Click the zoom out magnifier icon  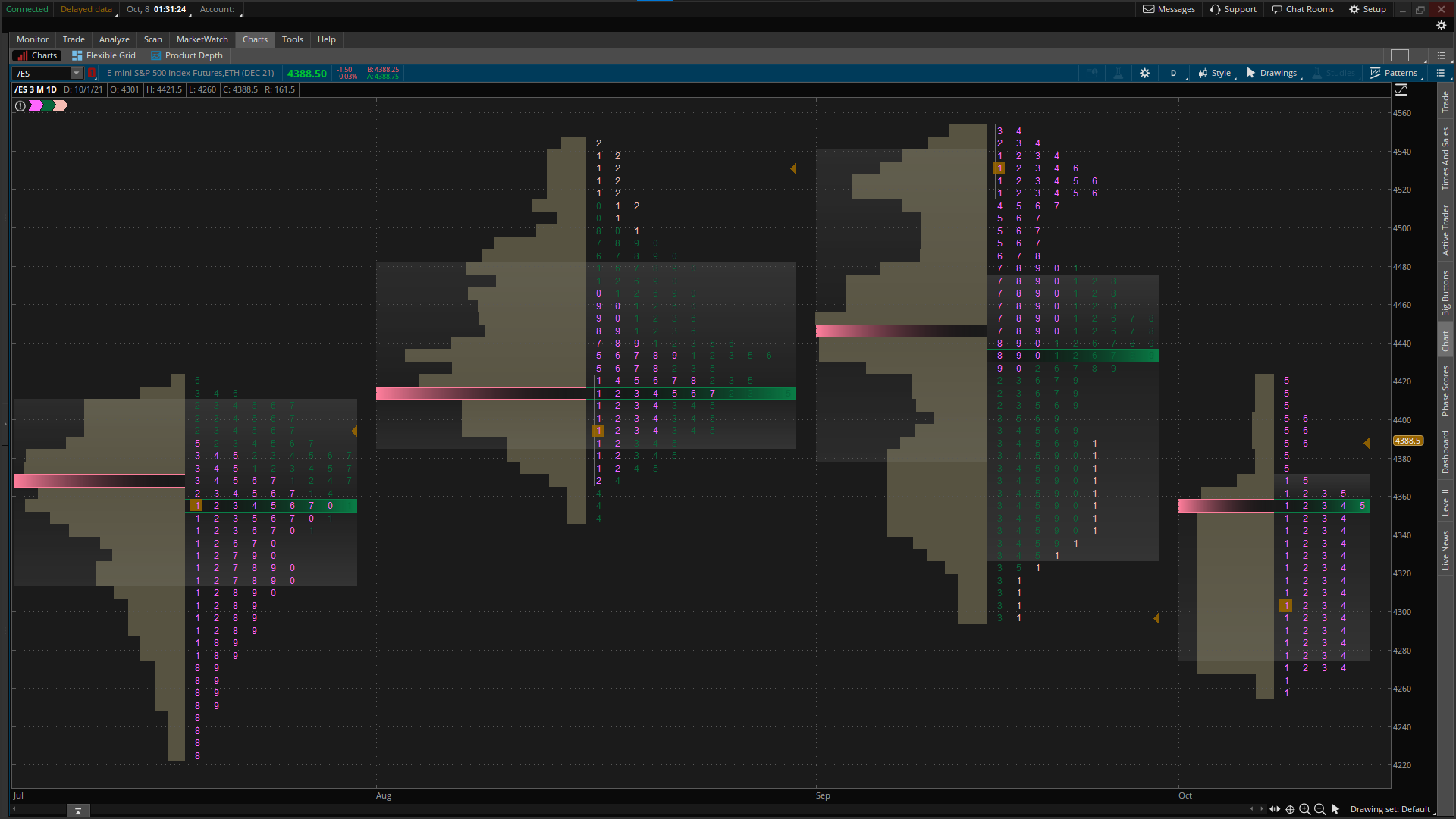[1319, 809]
